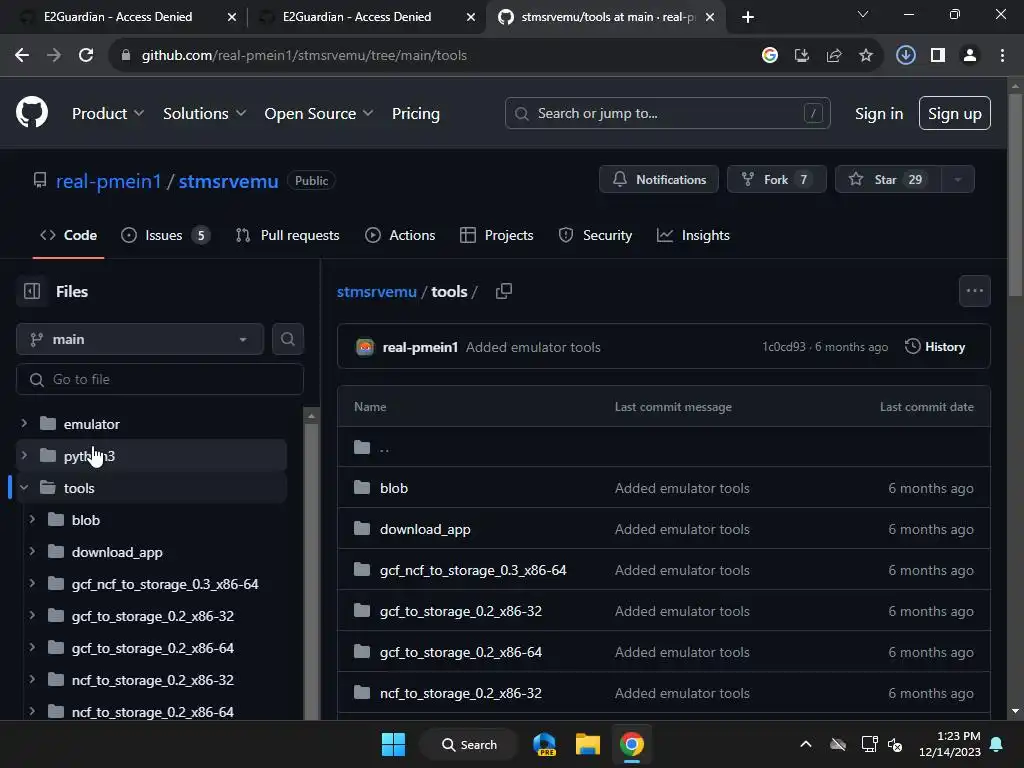This screenshot has width=1024, height=768.
Task: Click the install app icon in address bar
Action: pyautogui.click(x=802, y=56)
